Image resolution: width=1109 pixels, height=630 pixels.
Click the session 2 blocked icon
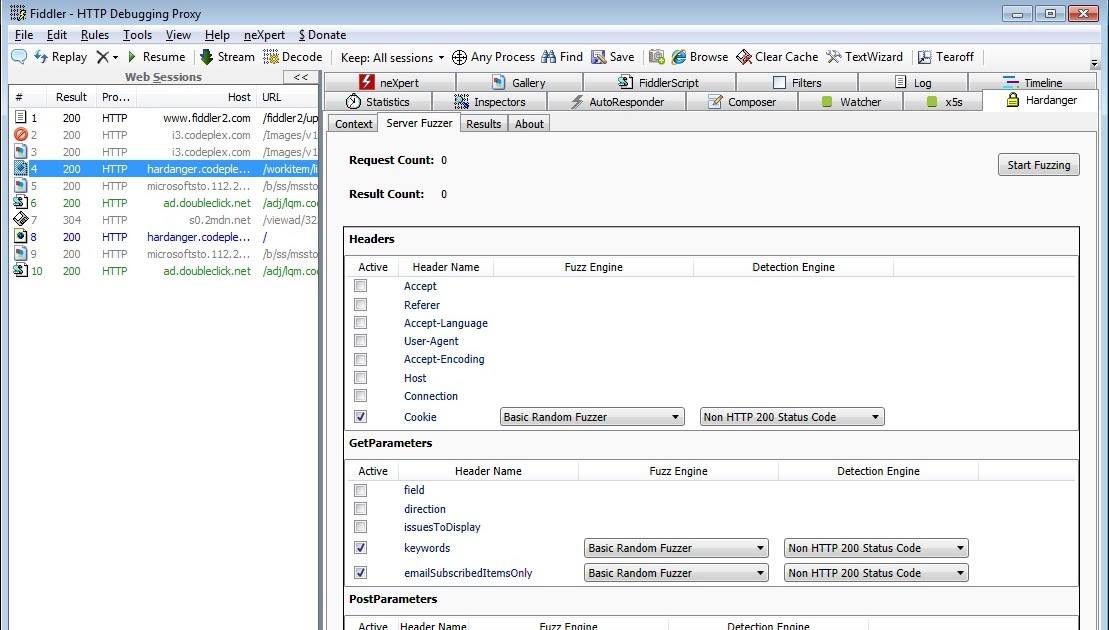click(x=21, y=134)
